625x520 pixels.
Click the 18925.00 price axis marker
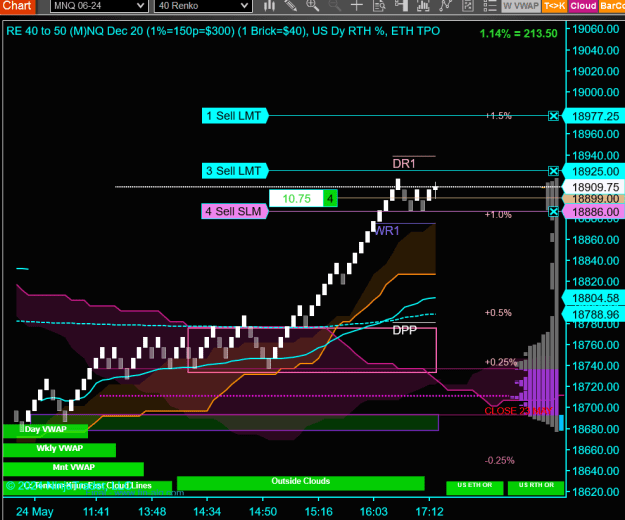coord(595,171)
